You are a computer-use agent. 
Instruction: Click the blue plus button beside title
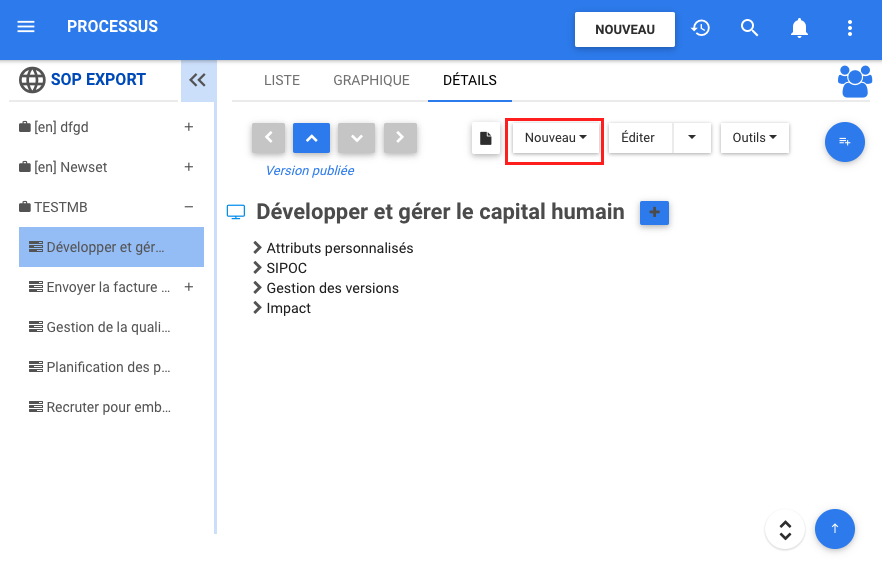click(x=654, y=213)
